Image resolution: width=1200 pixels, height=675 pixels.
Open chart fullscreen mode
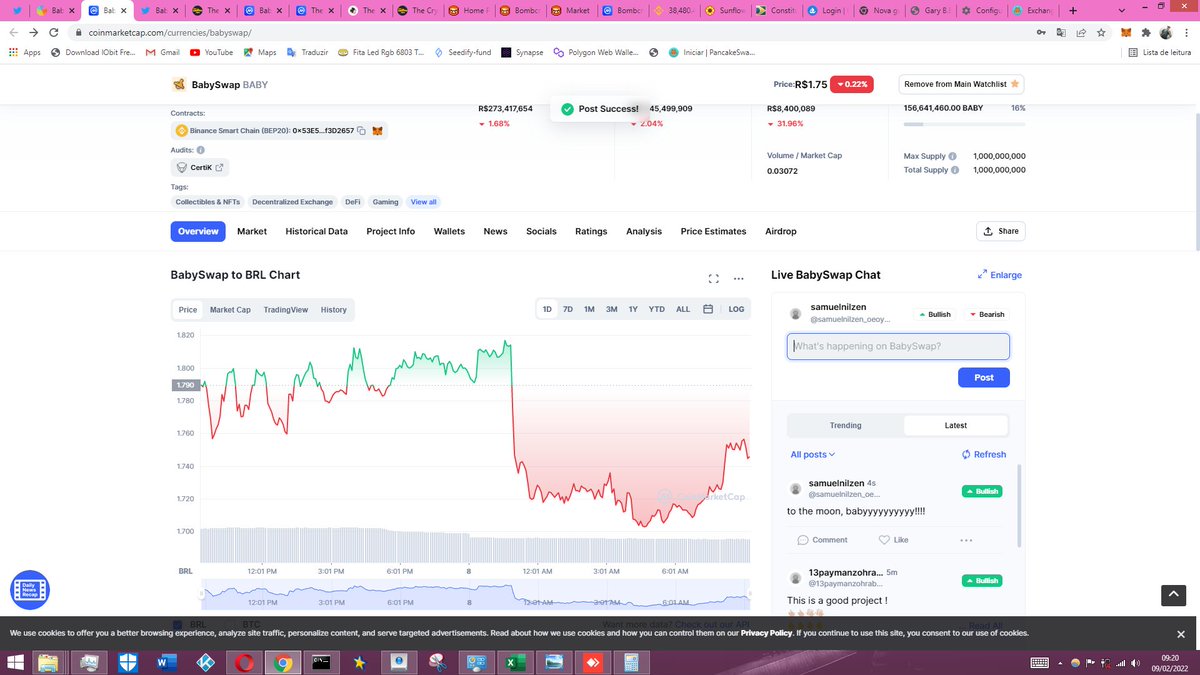[x=714, y=279]
